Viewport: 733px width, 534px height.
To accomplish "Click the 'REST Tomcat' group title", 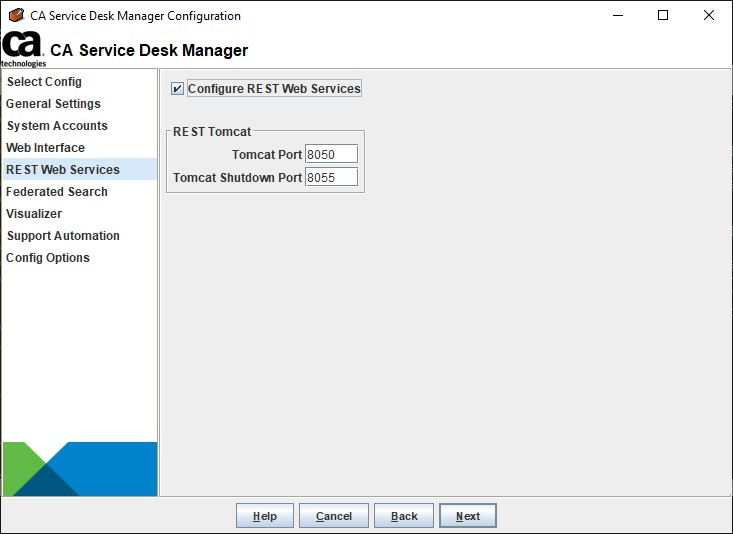I will [x=212, y=132].
